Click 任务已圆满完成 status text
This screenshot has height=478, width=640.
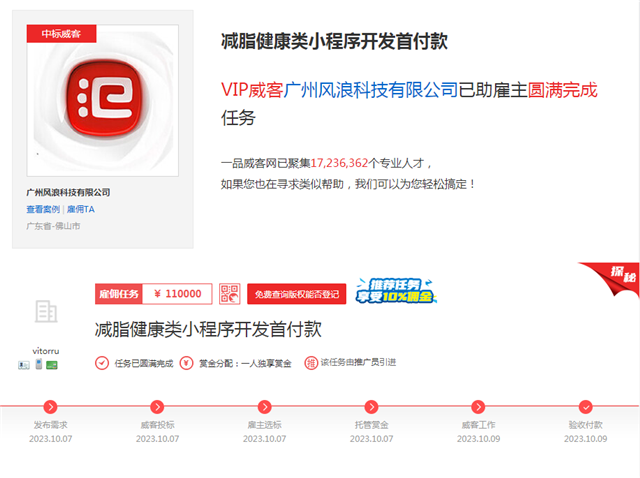[144, 363]
